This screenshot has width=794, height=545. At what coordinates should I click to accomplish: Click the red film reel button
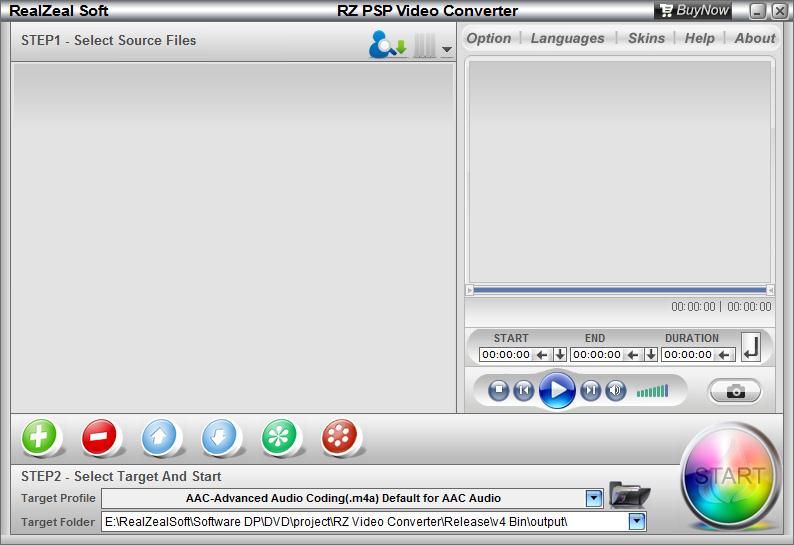(340, 437)
